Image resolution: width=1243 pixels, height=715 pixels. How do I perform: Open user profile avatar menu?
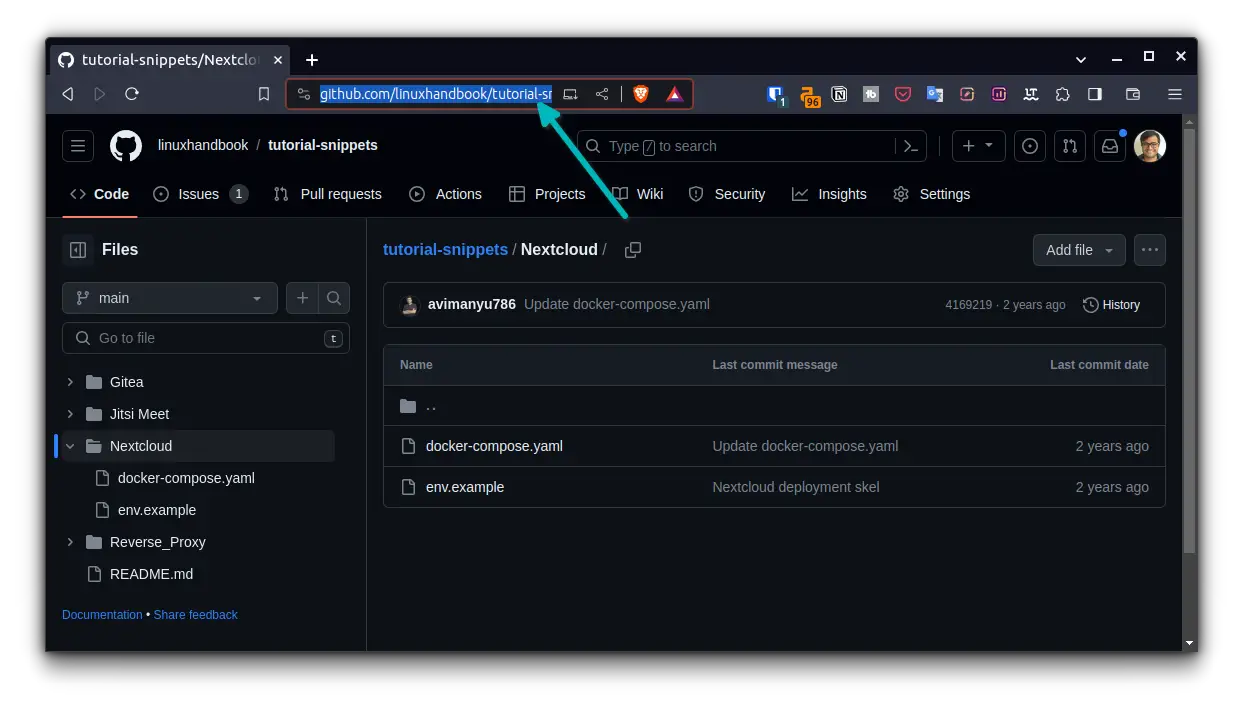coord(1150,146)
